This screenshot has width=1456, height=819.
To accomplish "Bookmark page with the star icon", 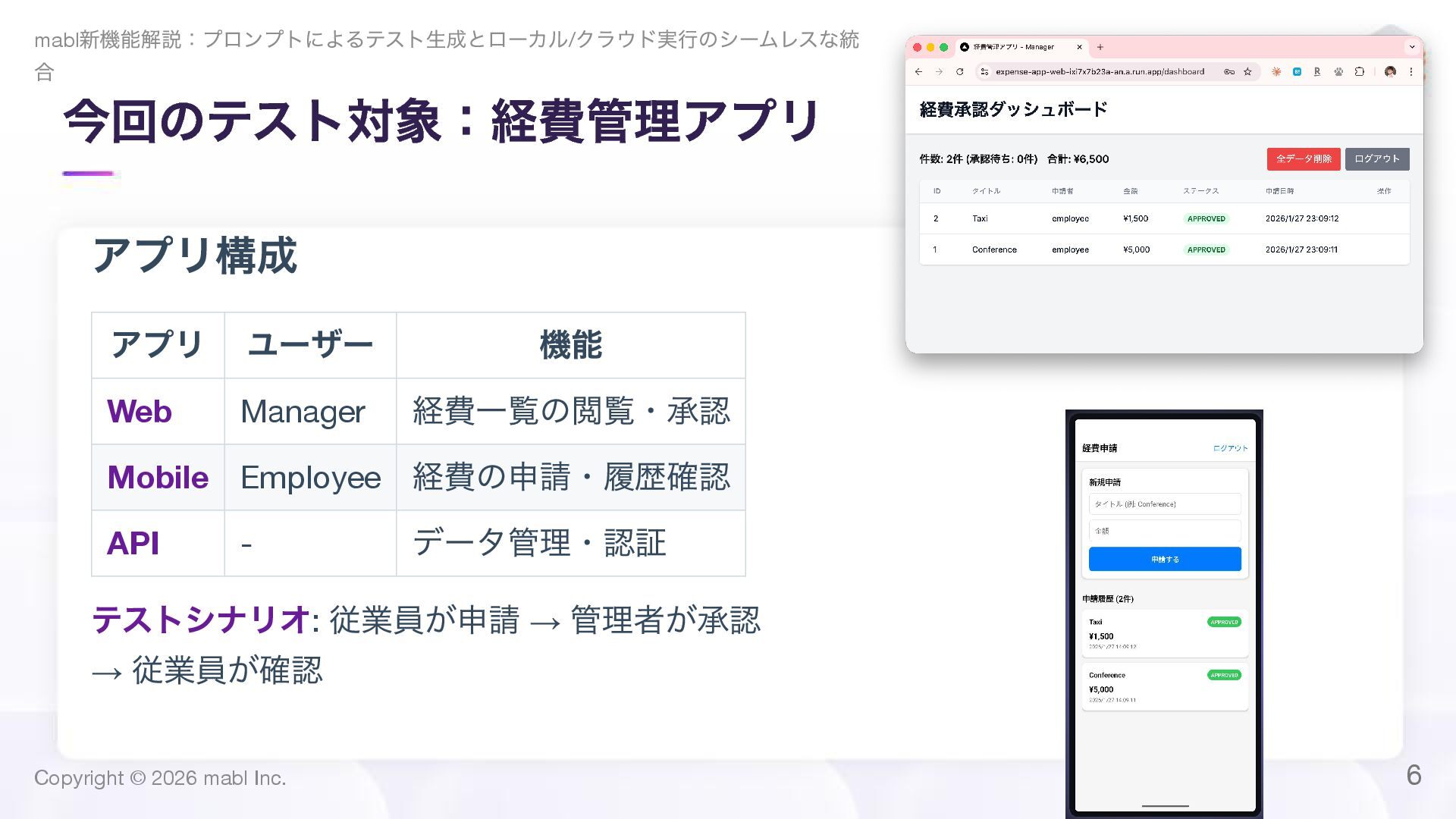I will [x=1247, y=72].
